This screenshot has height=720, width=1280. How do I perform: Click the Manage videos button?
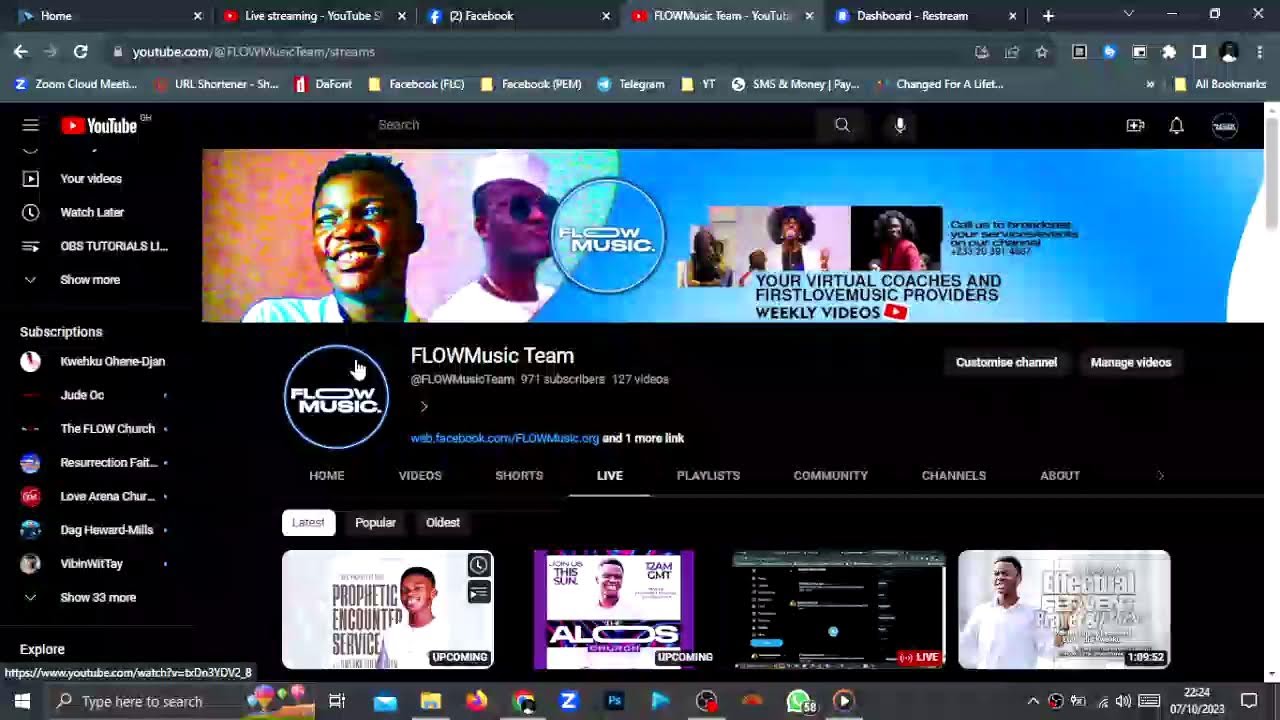click(x=1131, y=362)
